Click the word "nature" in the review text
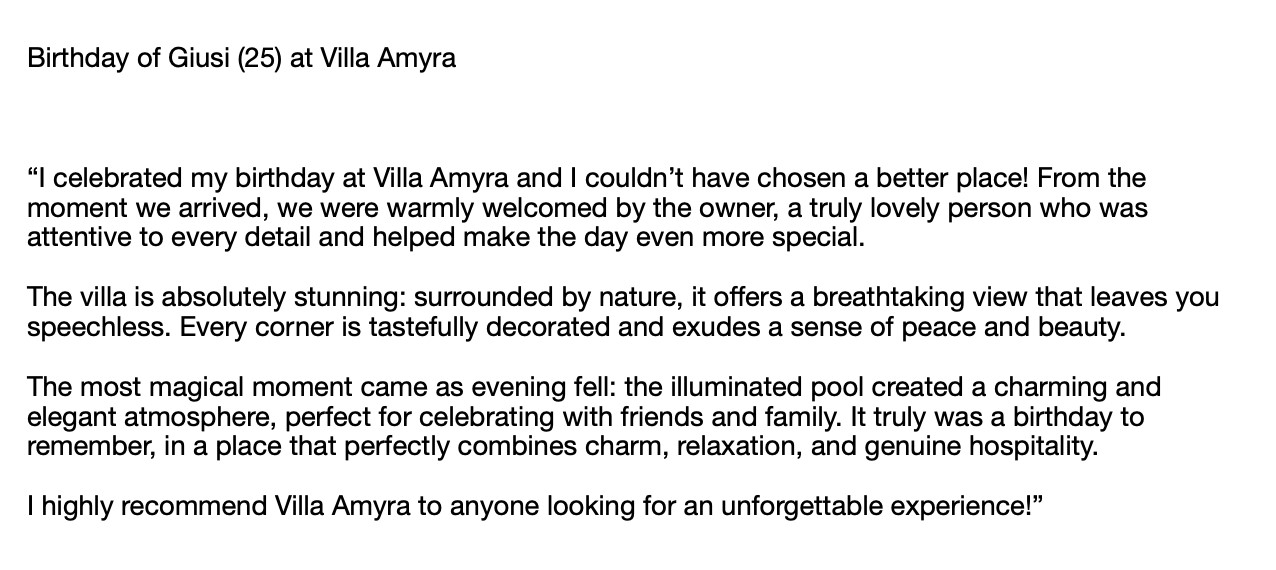 pos(612,298)
